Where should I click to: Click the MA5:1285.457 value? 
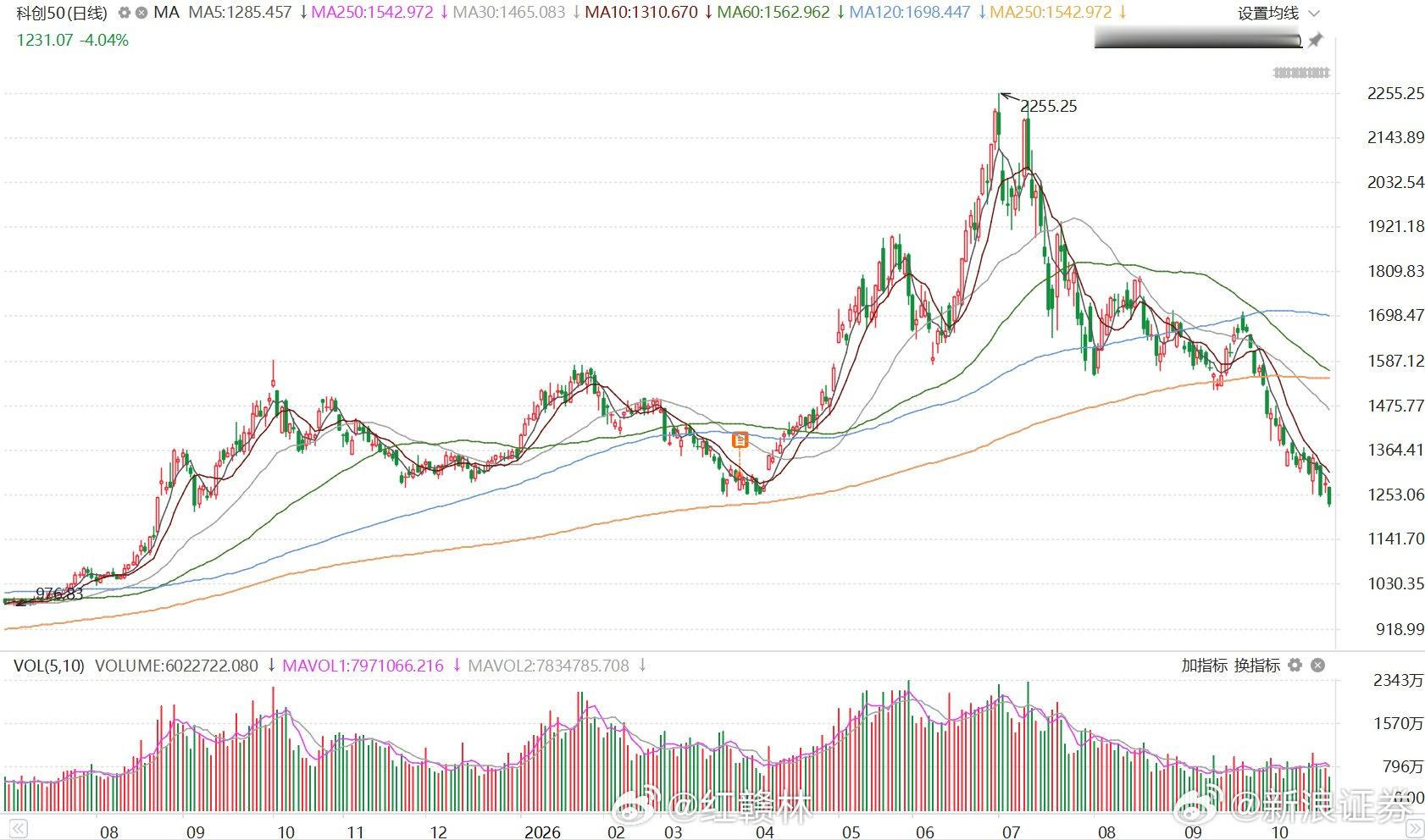(x=240, y=13)
